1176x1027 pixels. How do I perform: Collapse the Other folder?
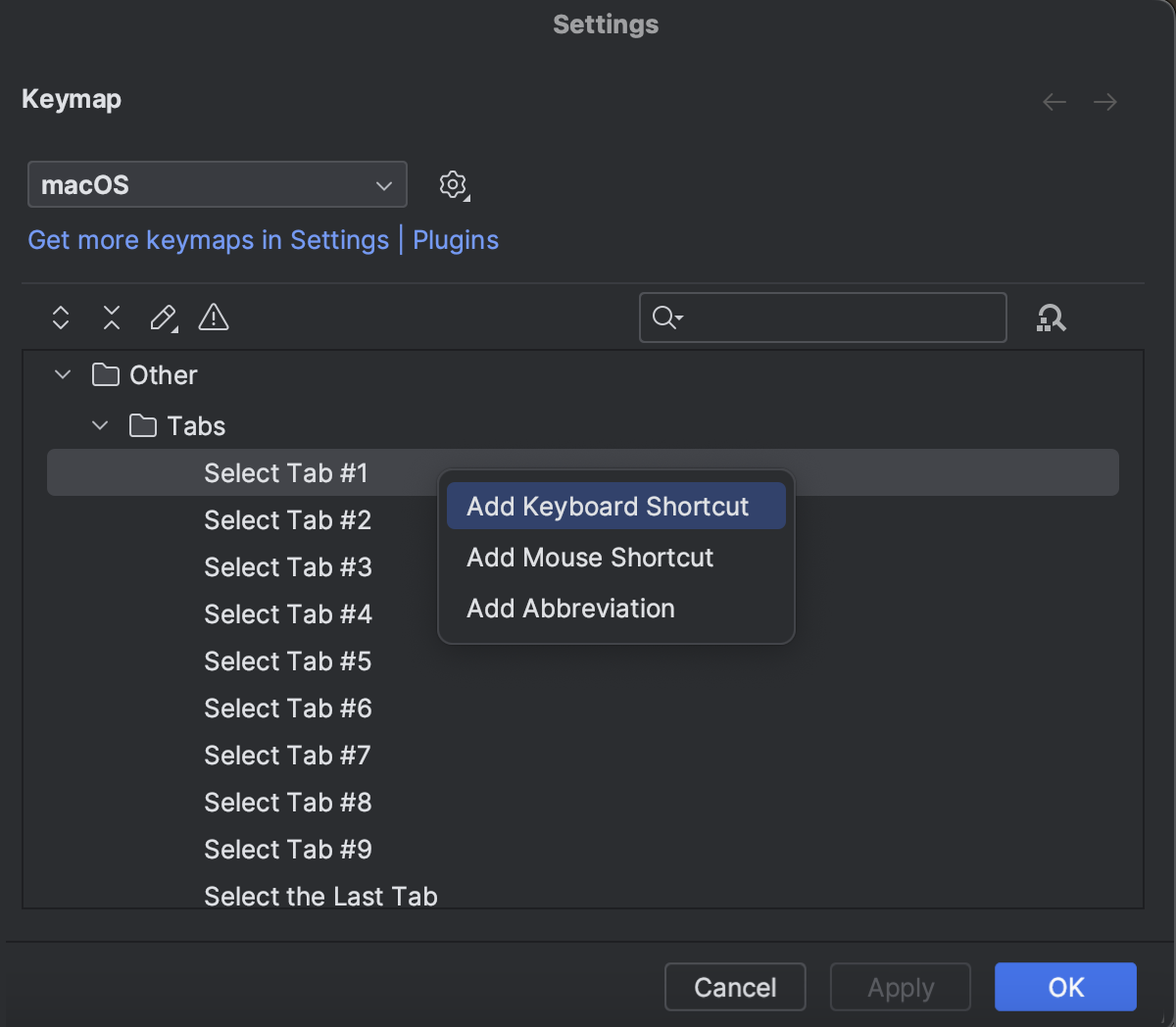tap(62, 374)
